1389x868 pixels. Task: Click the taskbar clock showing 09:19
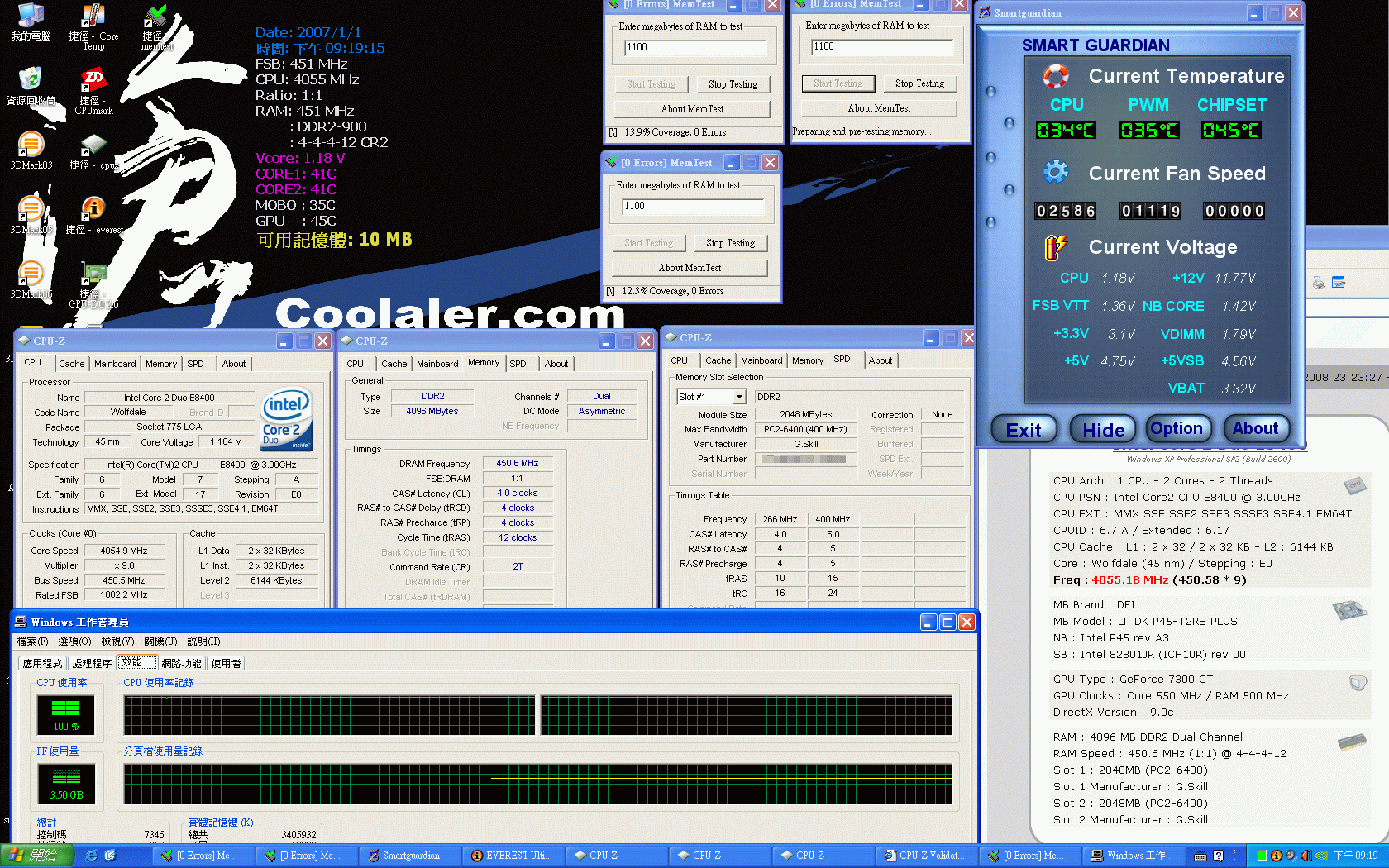pyautogui.click(x=1356, y=856)
